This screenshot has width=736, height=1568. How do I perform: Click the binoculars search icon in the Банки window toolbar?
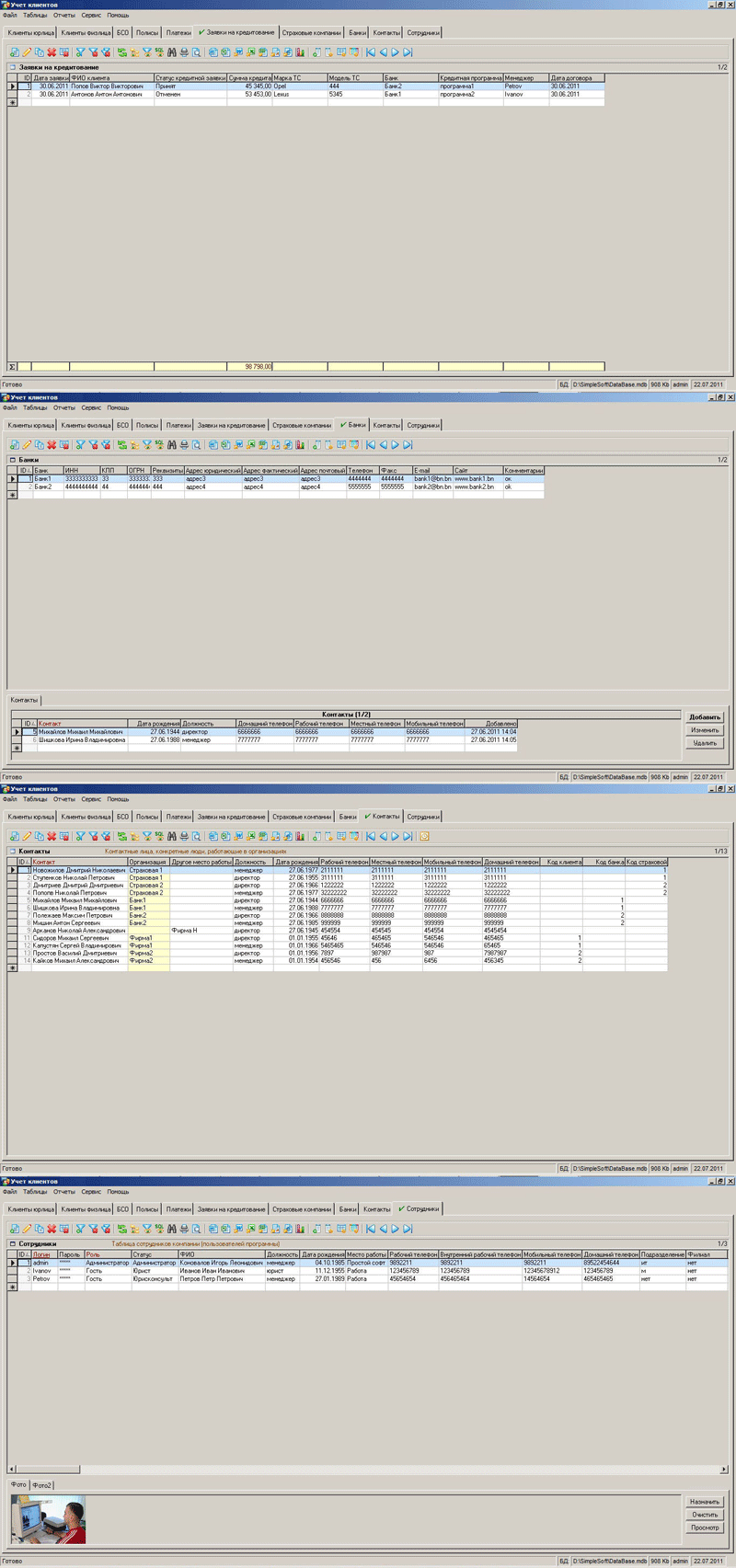coord(171,445)
